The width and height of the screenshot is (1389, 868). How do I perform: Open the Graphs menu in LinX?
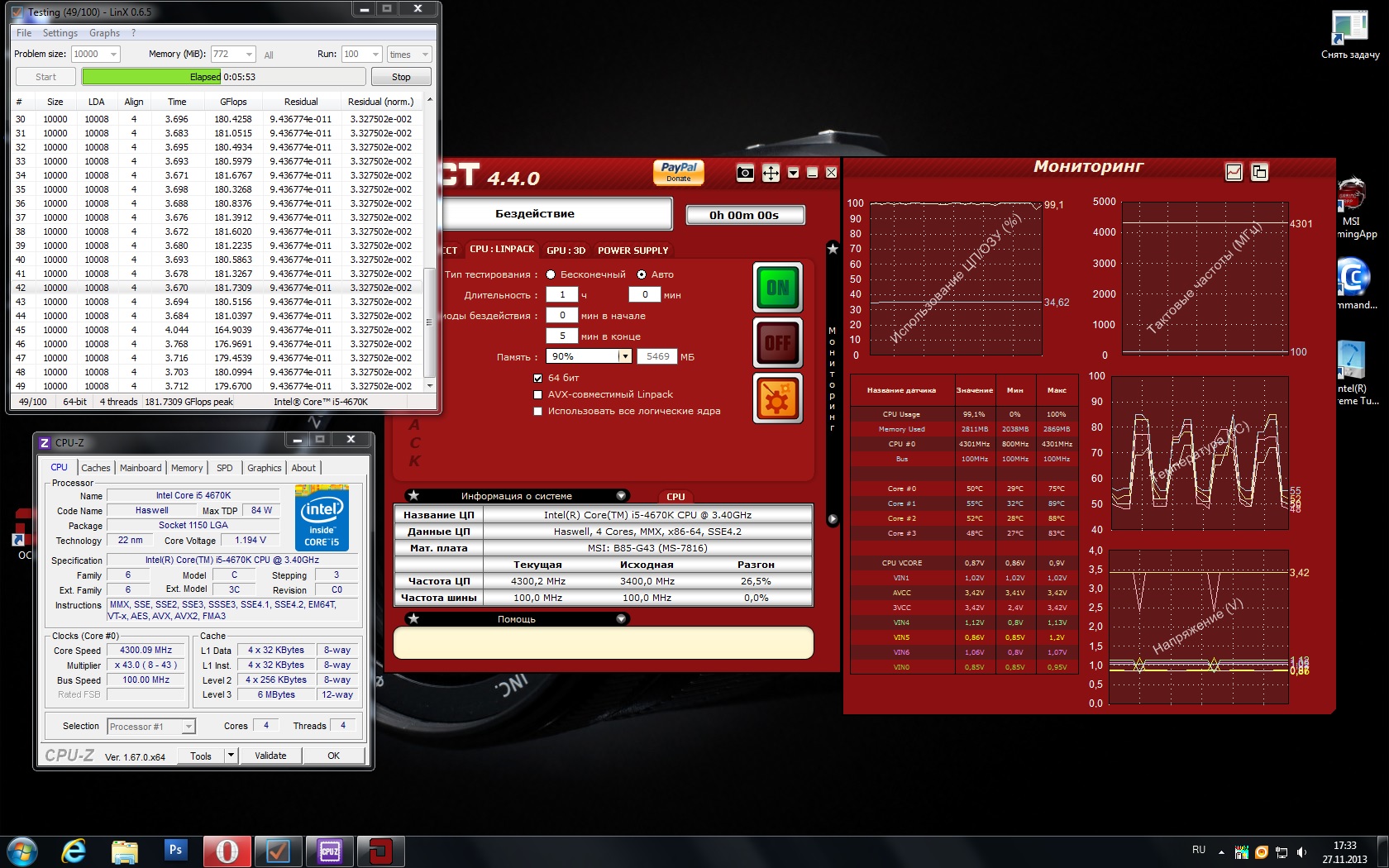[104, 33]
